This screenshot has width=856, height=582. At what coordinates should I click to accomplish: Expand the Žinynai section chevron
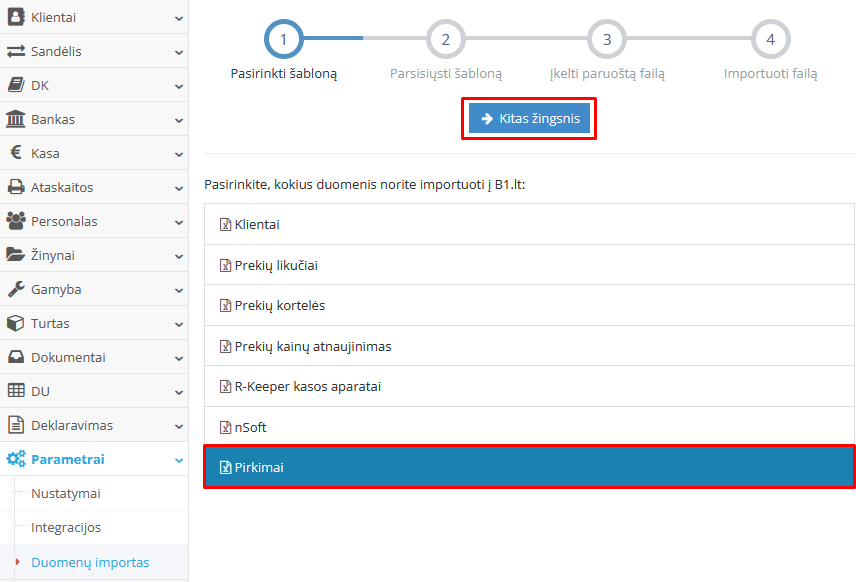[x=178, y=256]
